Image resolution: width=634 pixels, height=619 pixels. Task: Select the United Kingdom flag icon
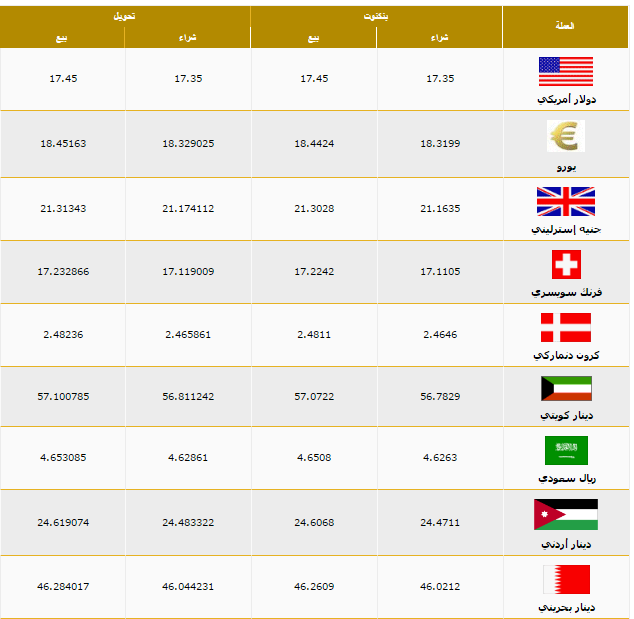[566, 201]
